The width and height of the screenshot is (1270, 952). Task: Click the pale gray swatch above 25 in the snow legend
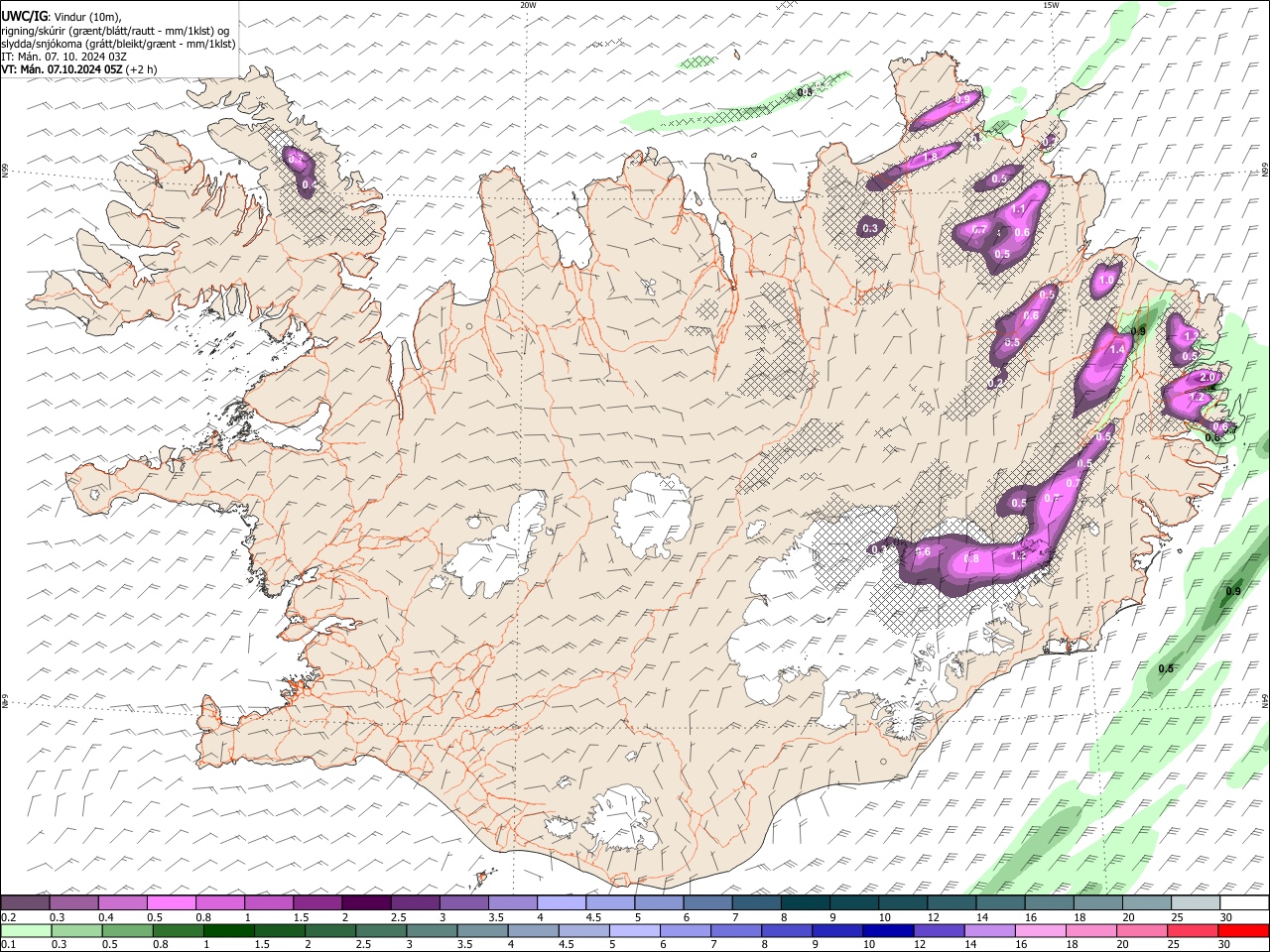coord(1194,903)
